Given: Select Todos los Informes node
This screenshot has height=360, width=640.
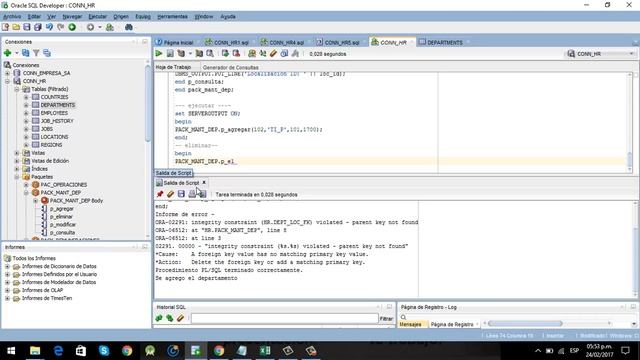Looking at the screenshot, I should click(x=34, y=258).
